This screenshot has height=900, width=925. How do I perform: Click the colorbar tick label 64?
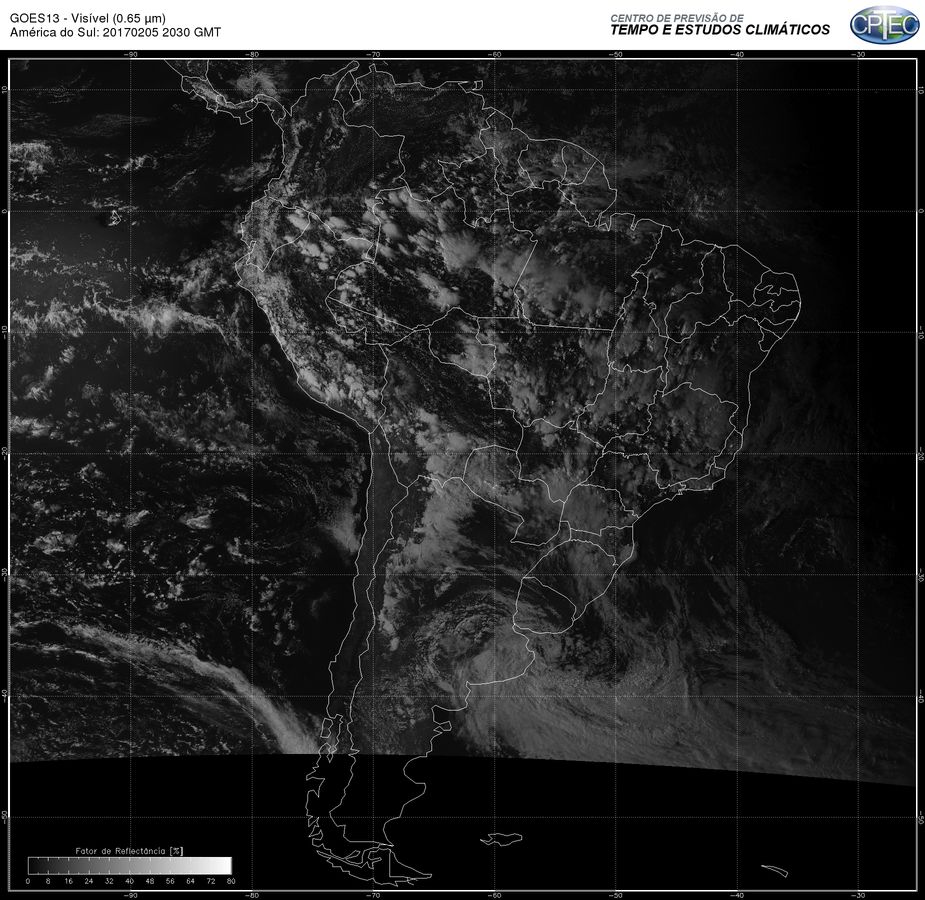[x=190, y=881]
